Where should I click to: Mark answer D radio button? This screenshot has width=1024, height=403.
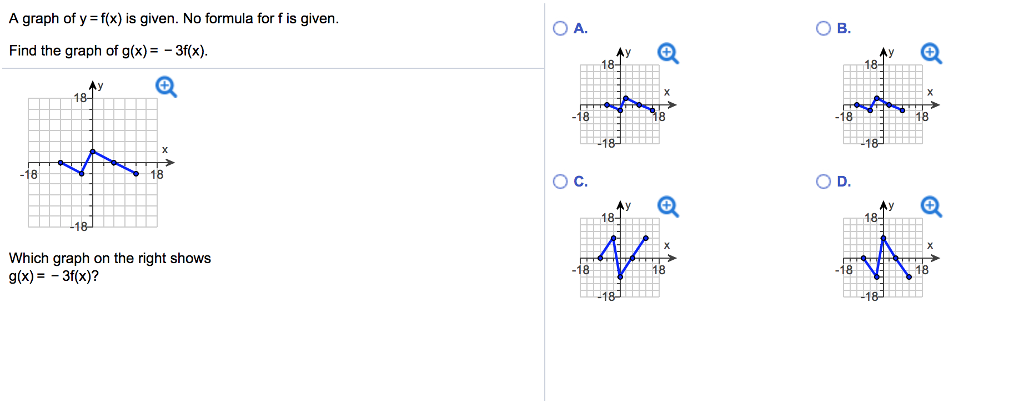[x=824, y=182]
